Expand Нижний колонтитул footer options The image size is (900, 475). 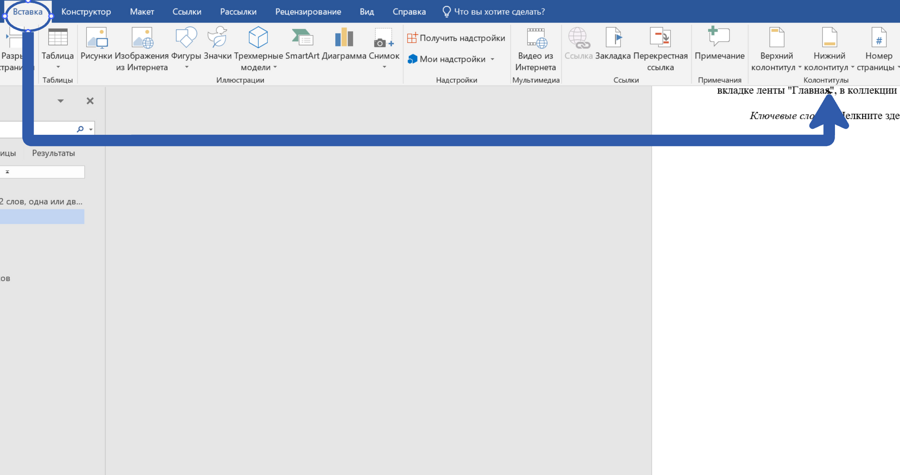pyautogui.click(x=852, y=67)
